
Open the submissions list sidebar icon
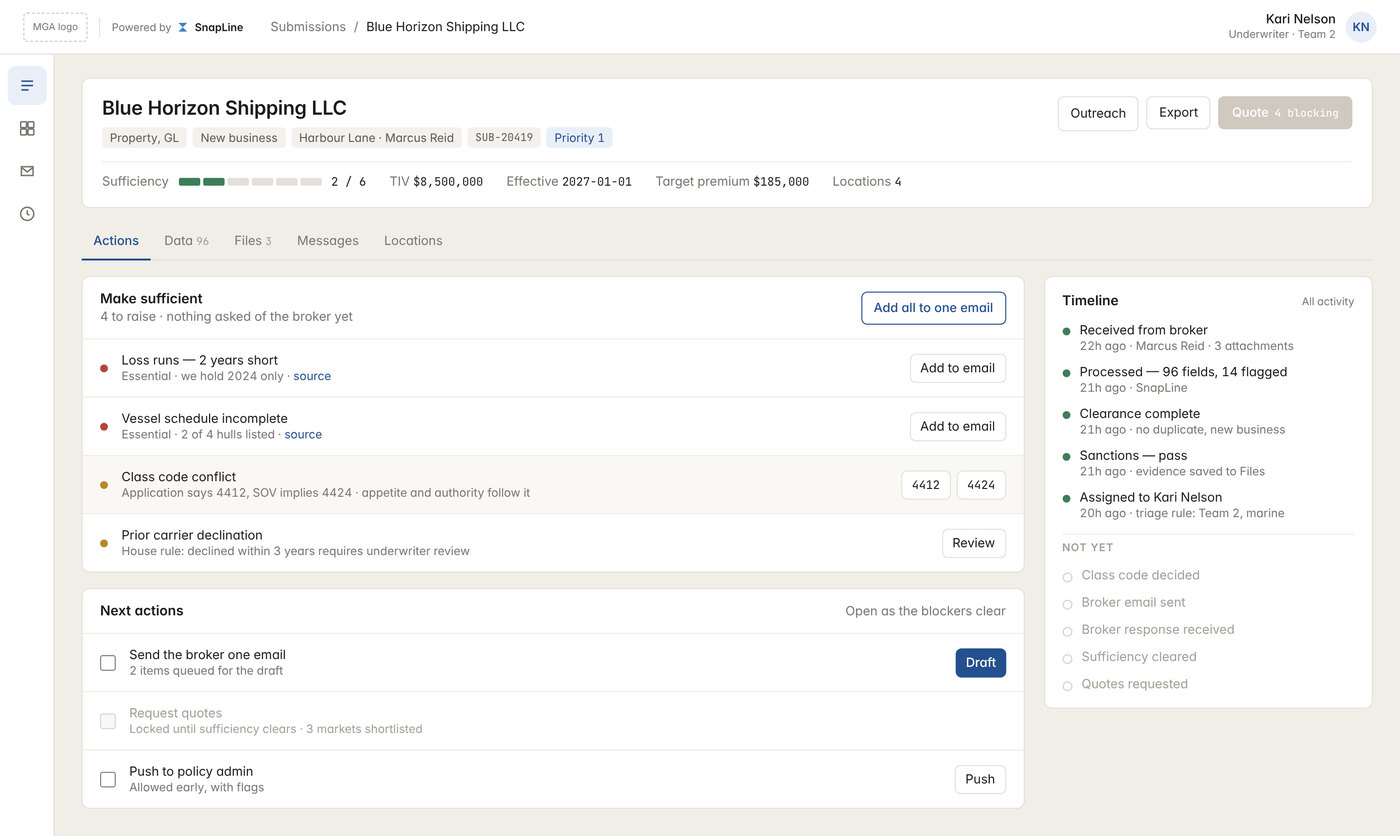(x=27, y=86)
